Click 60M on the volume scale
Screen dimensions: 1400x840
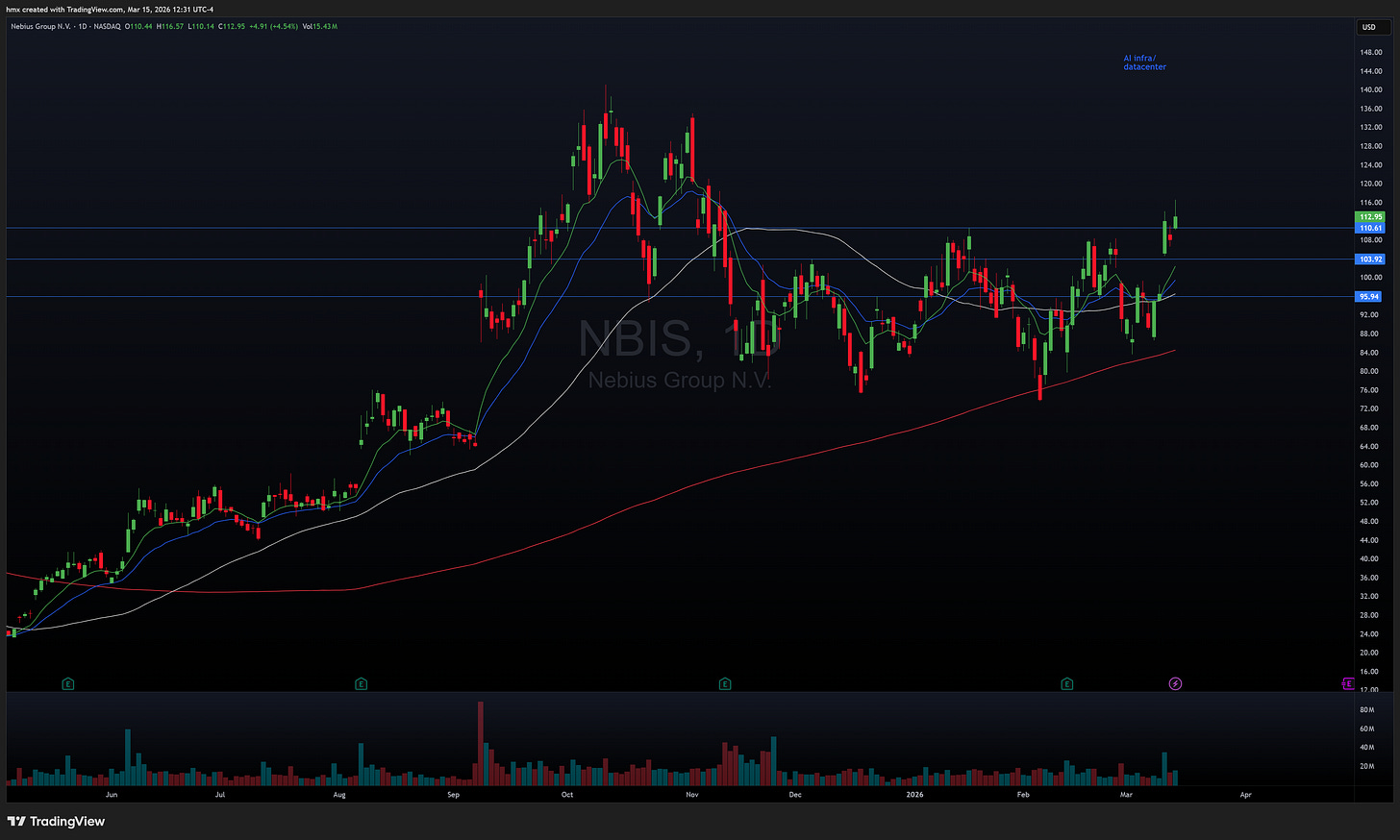click(x=1366, y=729)
